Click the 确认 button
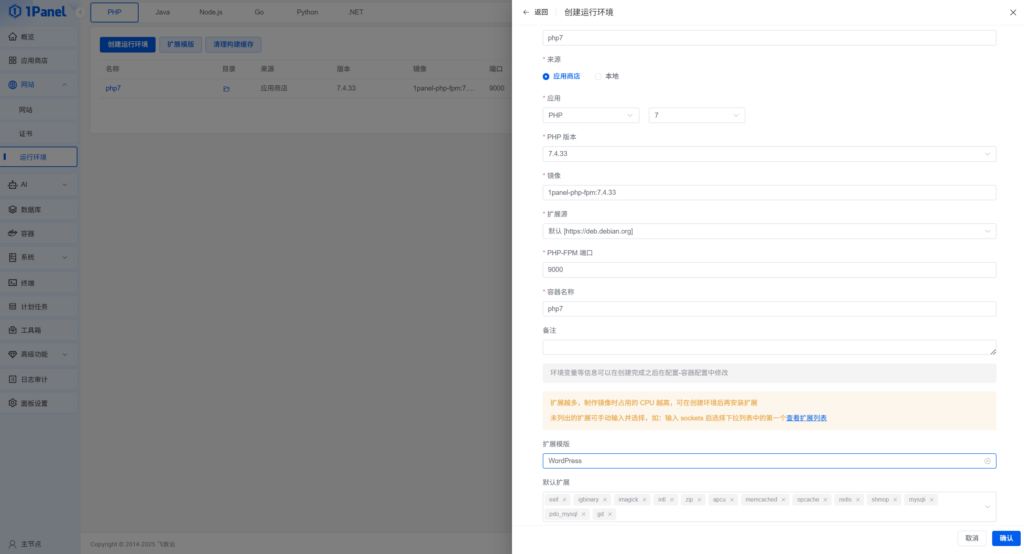The width and height of the screenshot is (1024, 554). 1006,538
